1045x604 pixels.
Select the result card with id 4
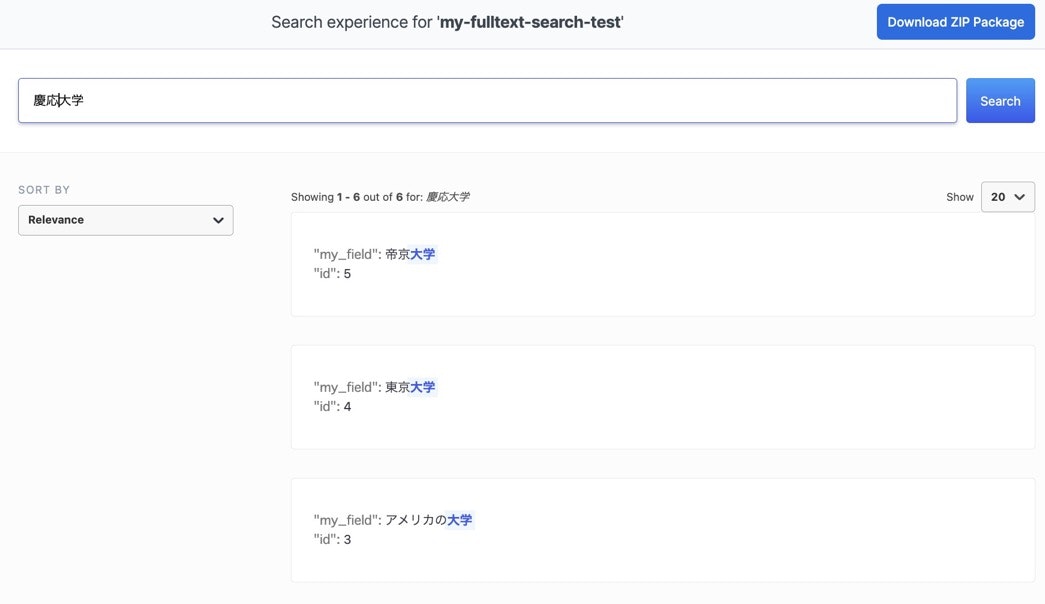tap(662, 397)
